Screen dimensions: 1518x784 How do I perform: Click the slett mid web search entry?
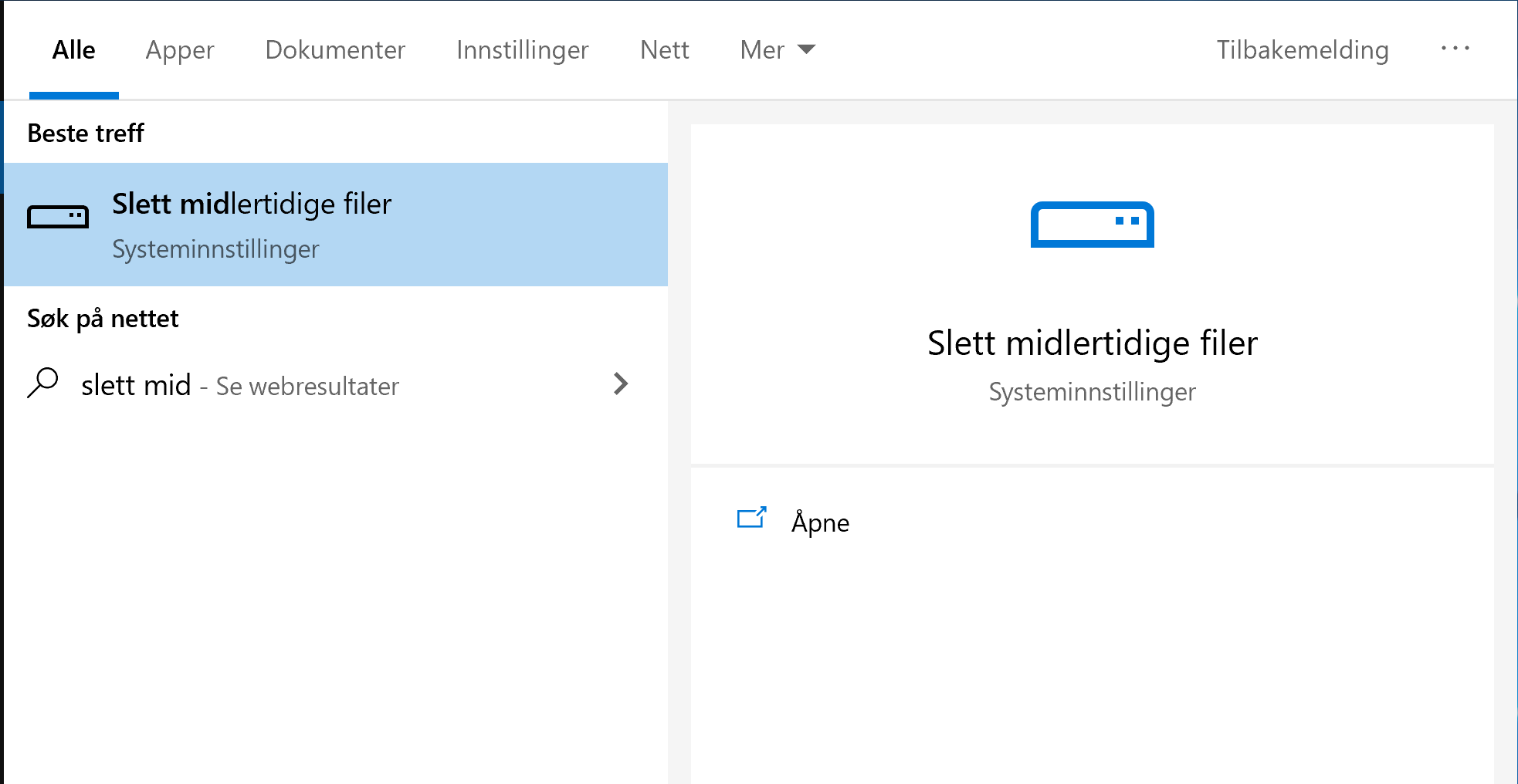239,384
